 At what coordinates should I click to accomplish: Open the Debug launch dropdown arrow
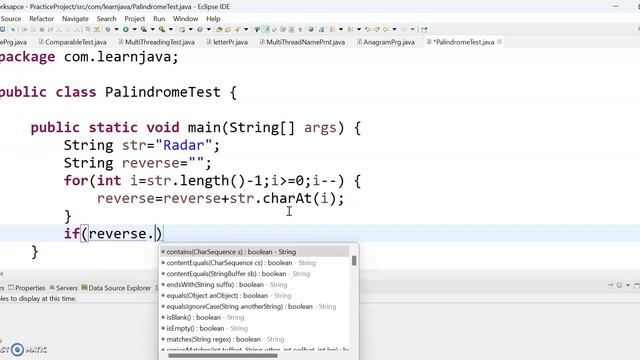pos(116,29)
